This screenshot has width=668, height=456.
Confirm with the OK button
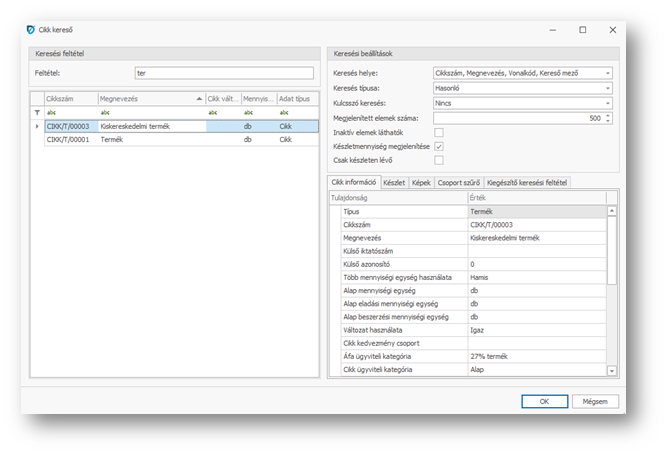point(543,401)
